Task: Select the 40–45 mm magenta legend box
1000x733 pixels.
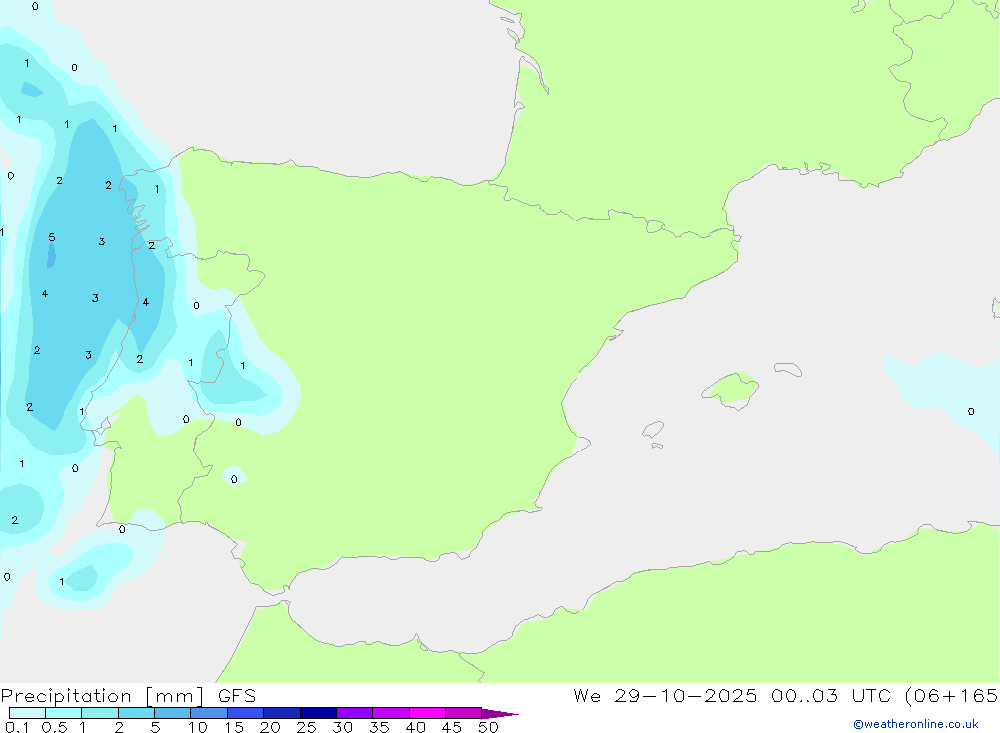Action: (427, 713)
